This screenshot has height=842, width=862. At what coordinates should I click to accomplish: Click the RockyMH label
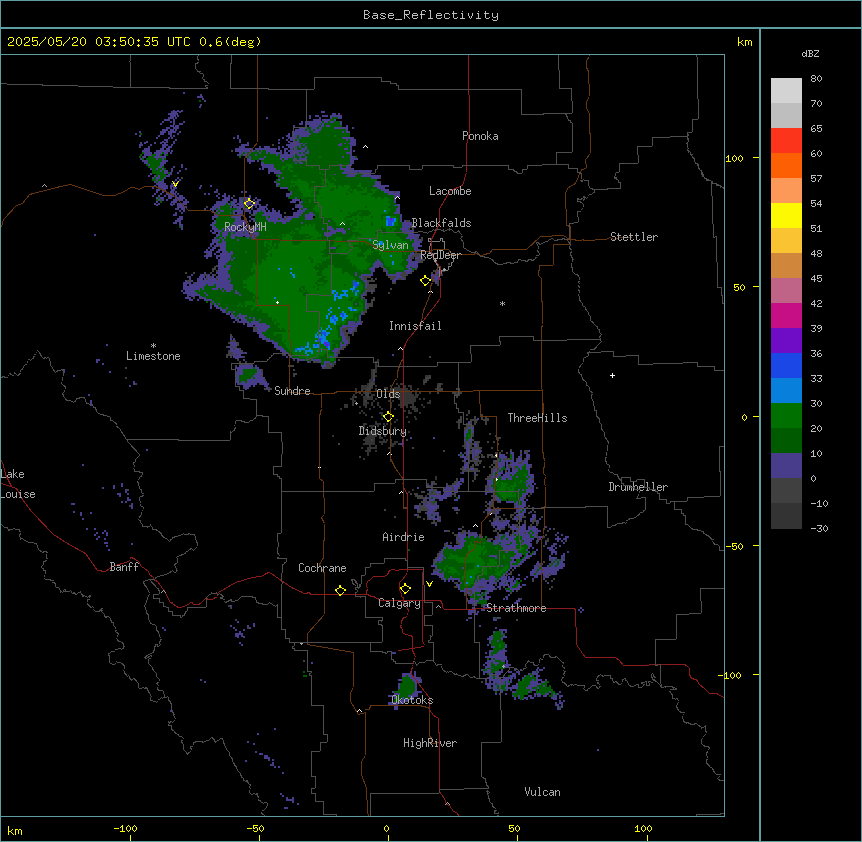(245, 227)
